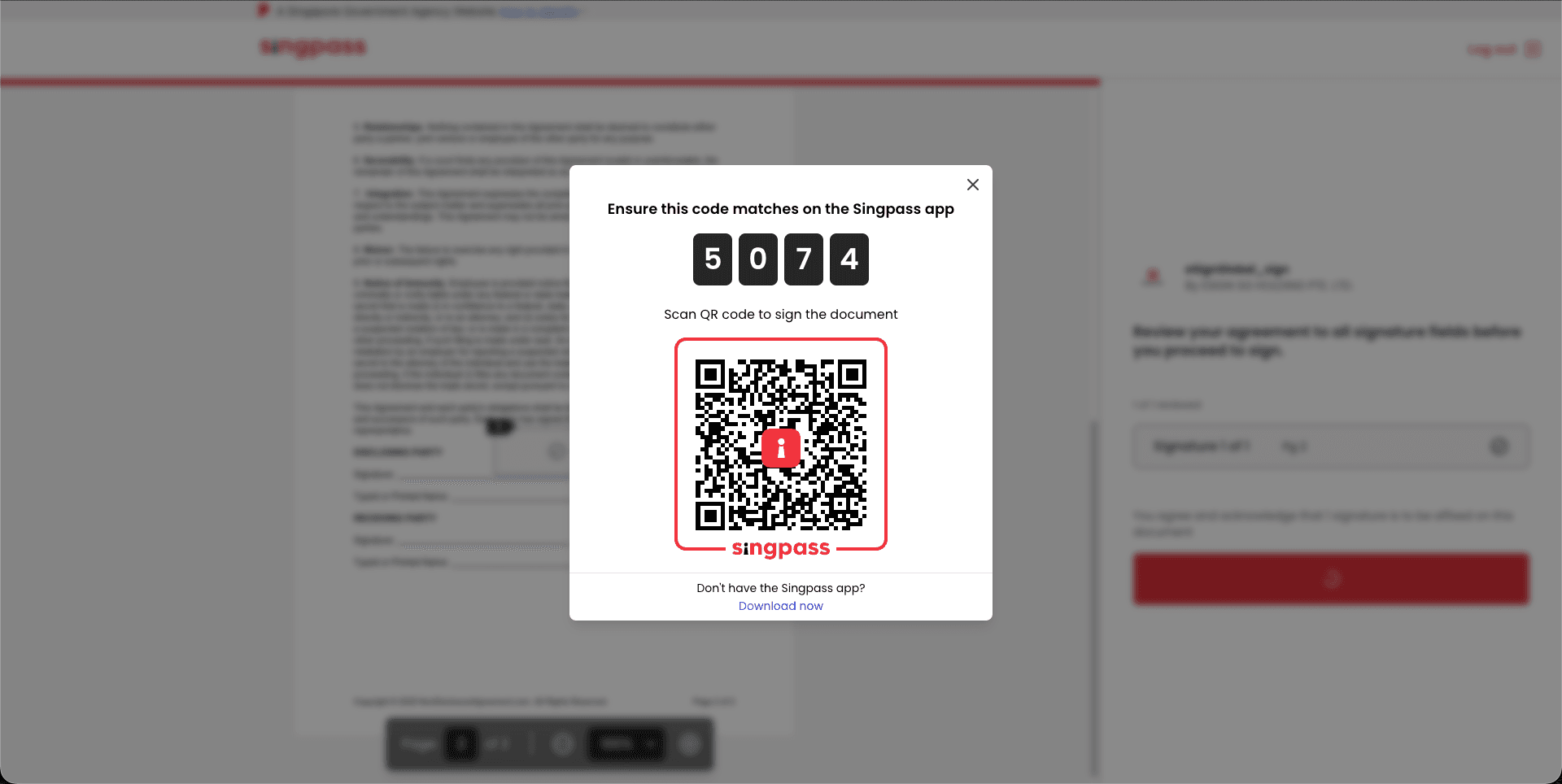Screen dimensions: 1562x784
Task: Click the red Singpass icon inside the QR code
Action: 781,447
